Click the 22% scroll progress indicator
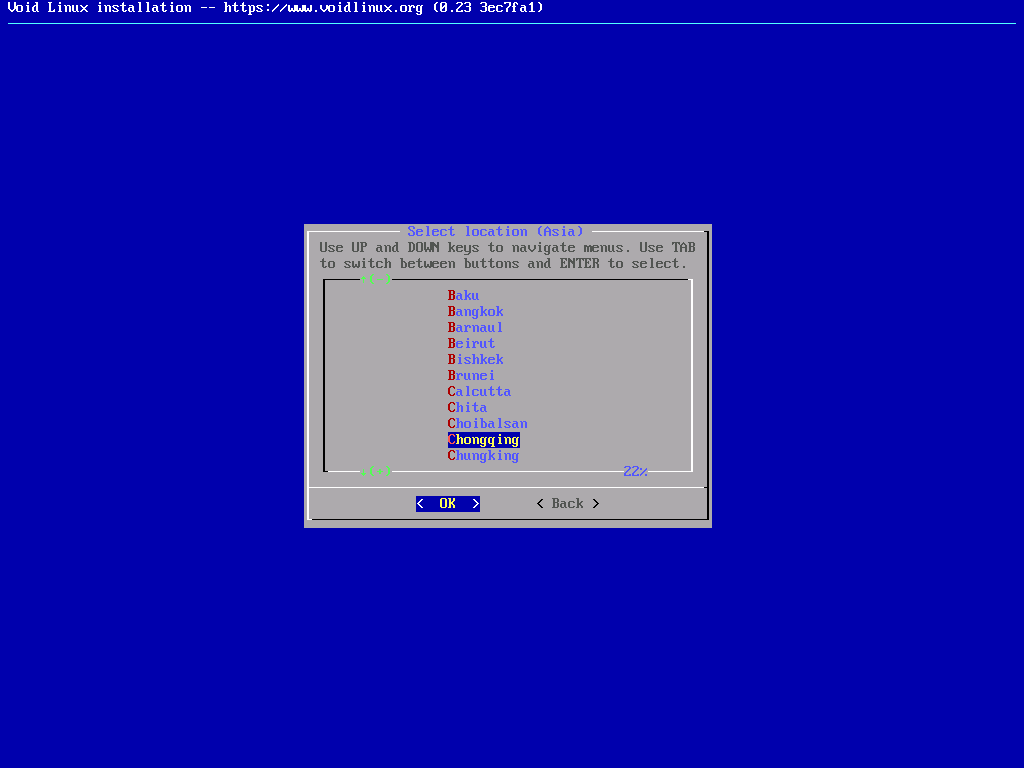 click(x=635, y=471)
